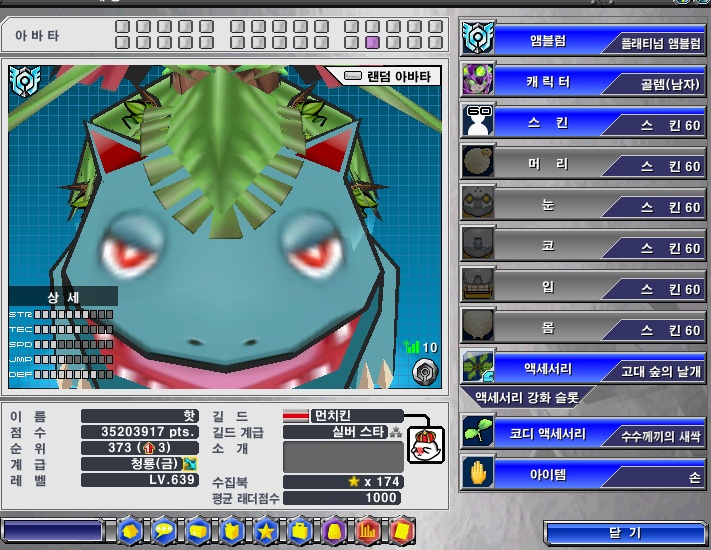This screenshot has width=711, height=550.
Task: Select the 앰블럼 category tab
Action: [x=548, y=41]
